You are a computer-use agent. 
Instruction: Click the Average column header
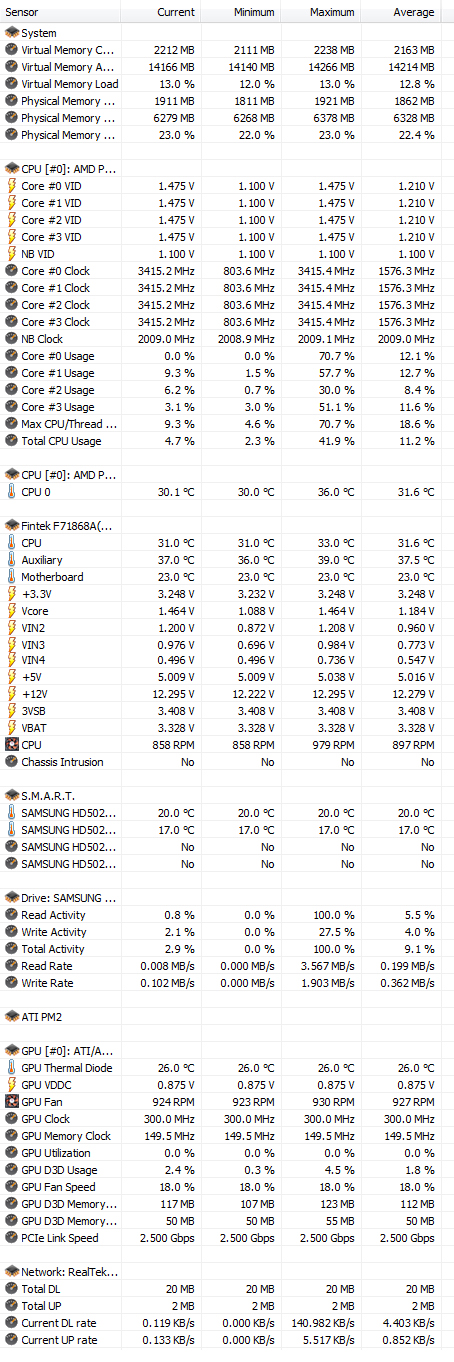[414, 12]
